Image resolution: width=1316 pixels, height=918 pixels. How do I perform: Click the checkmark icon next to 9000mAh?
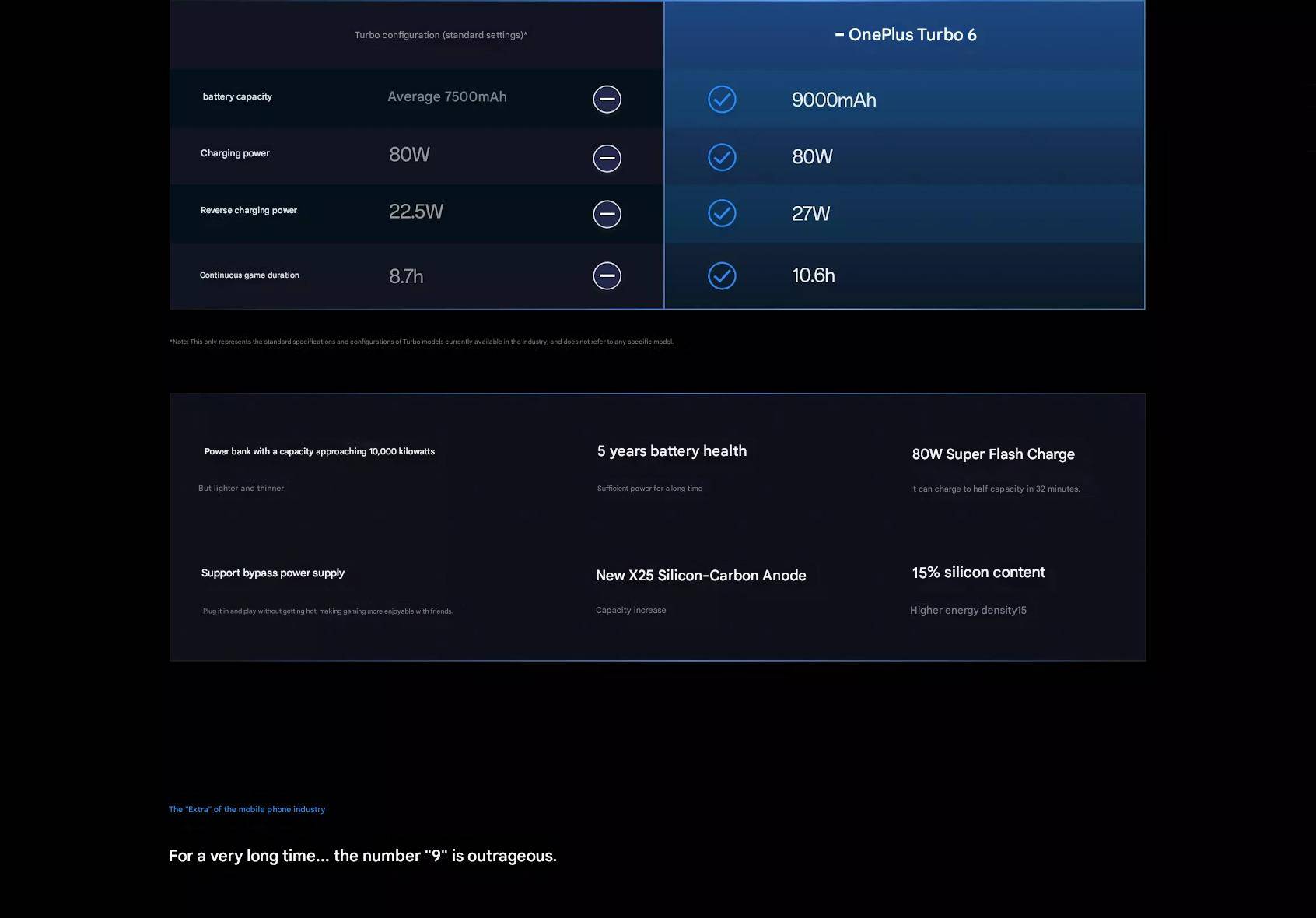coord(722,99)
